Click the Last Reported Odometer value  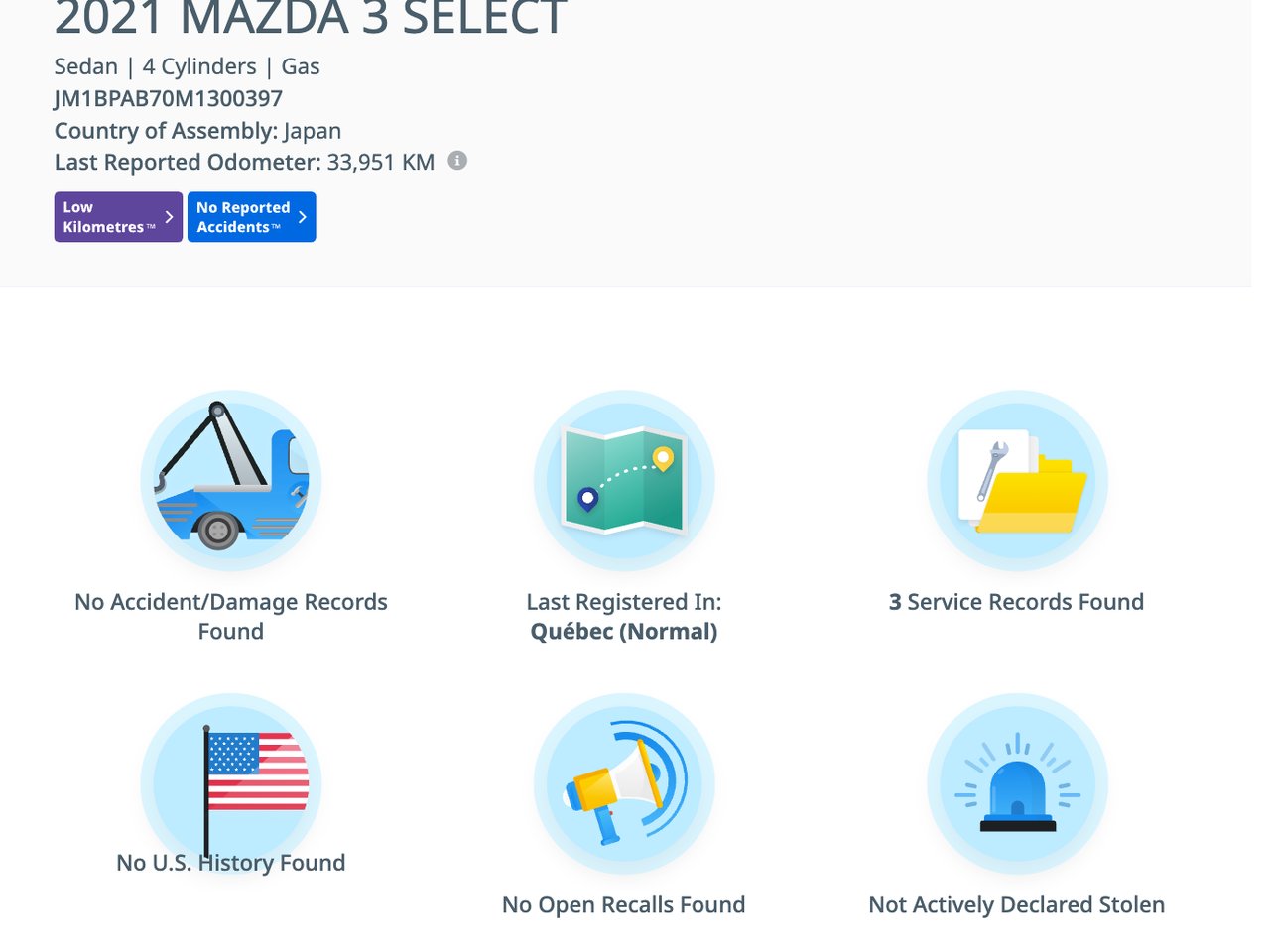[381, 162]
